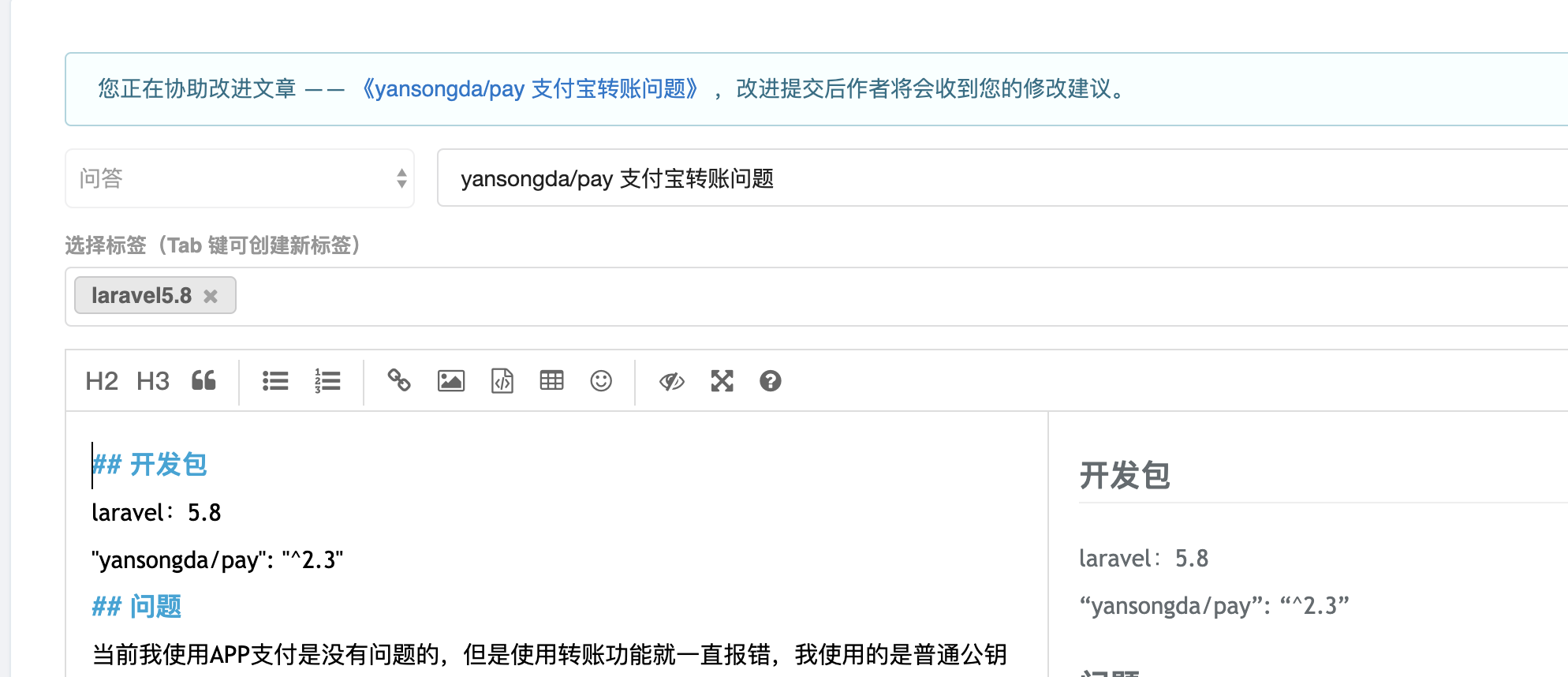Click the 选择标签 label text

(x=213, y=245)
